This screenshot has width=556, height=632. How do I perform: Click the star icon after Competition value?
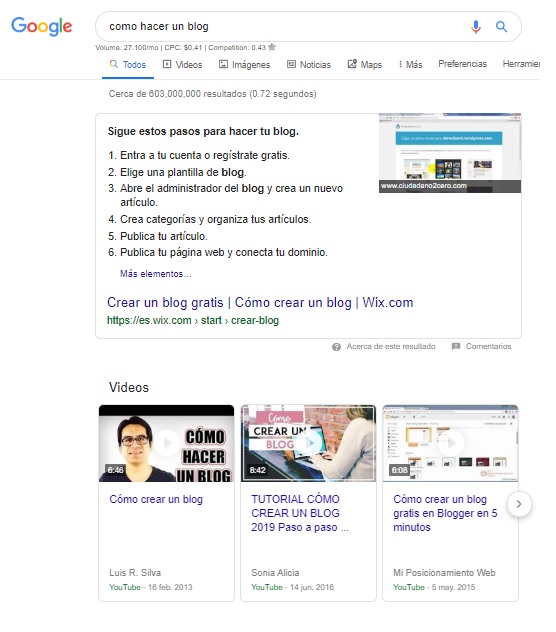click(x=272, y=47)
